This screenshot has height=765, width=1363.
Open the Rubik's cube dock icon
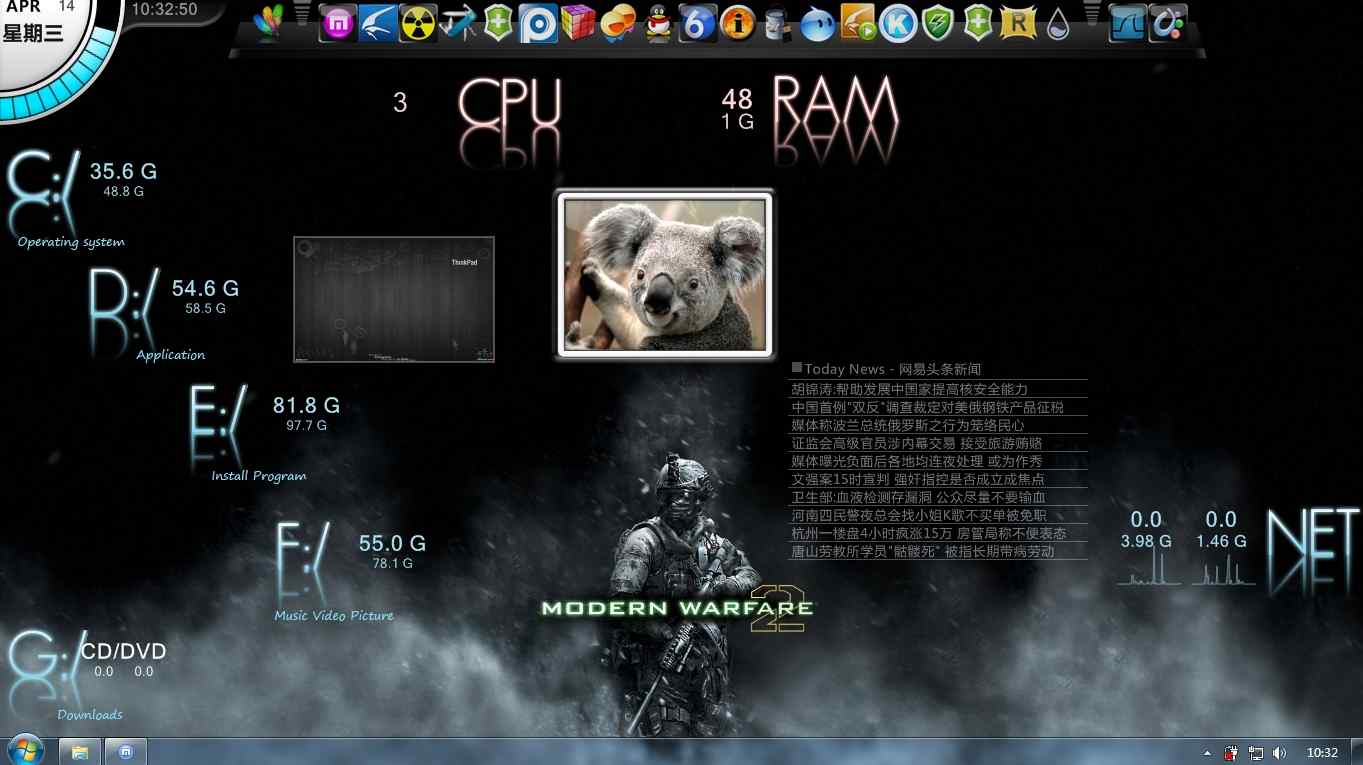(578, 23)
